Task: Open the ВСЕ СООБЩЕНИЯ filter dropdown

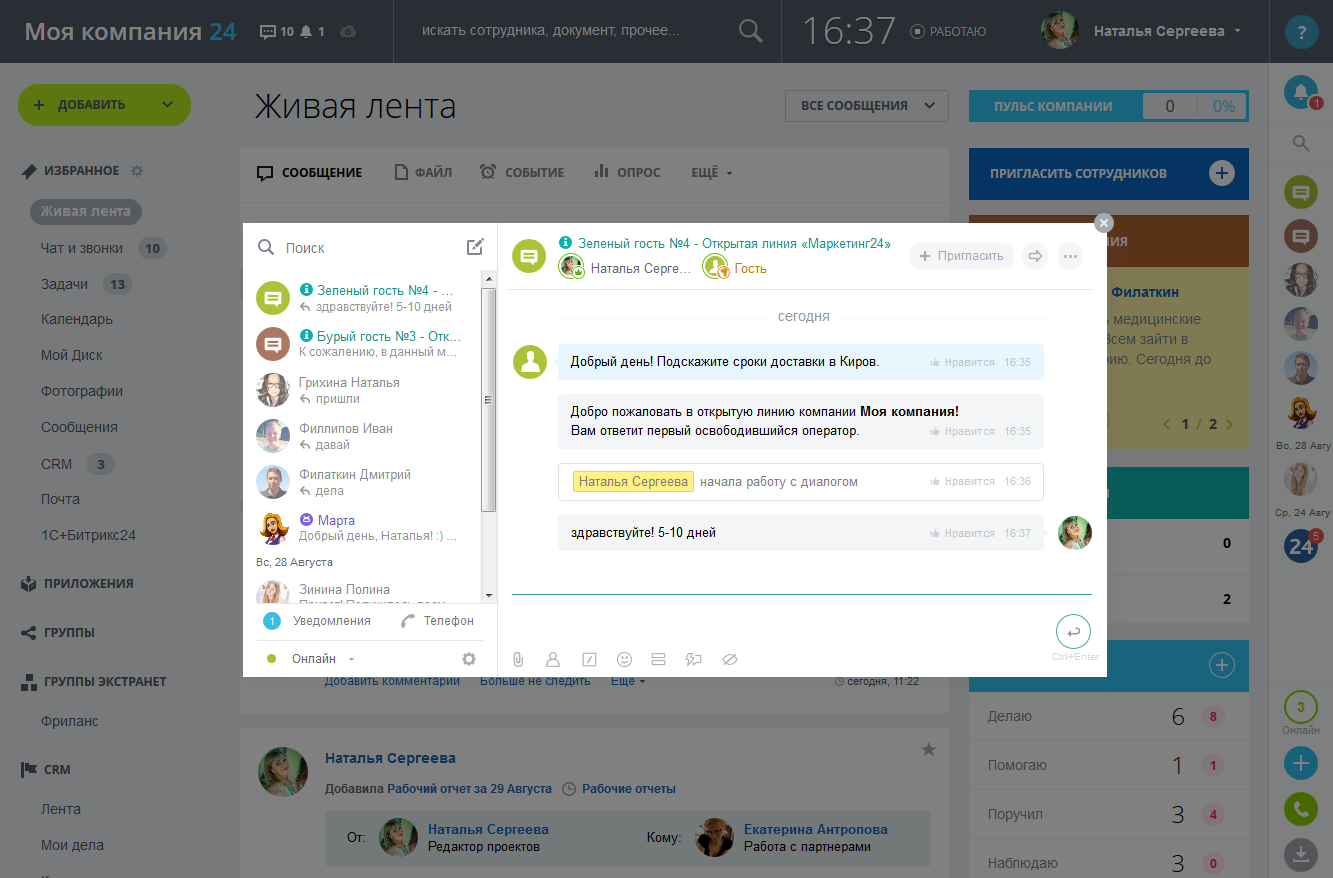Action: coord(866,105)
